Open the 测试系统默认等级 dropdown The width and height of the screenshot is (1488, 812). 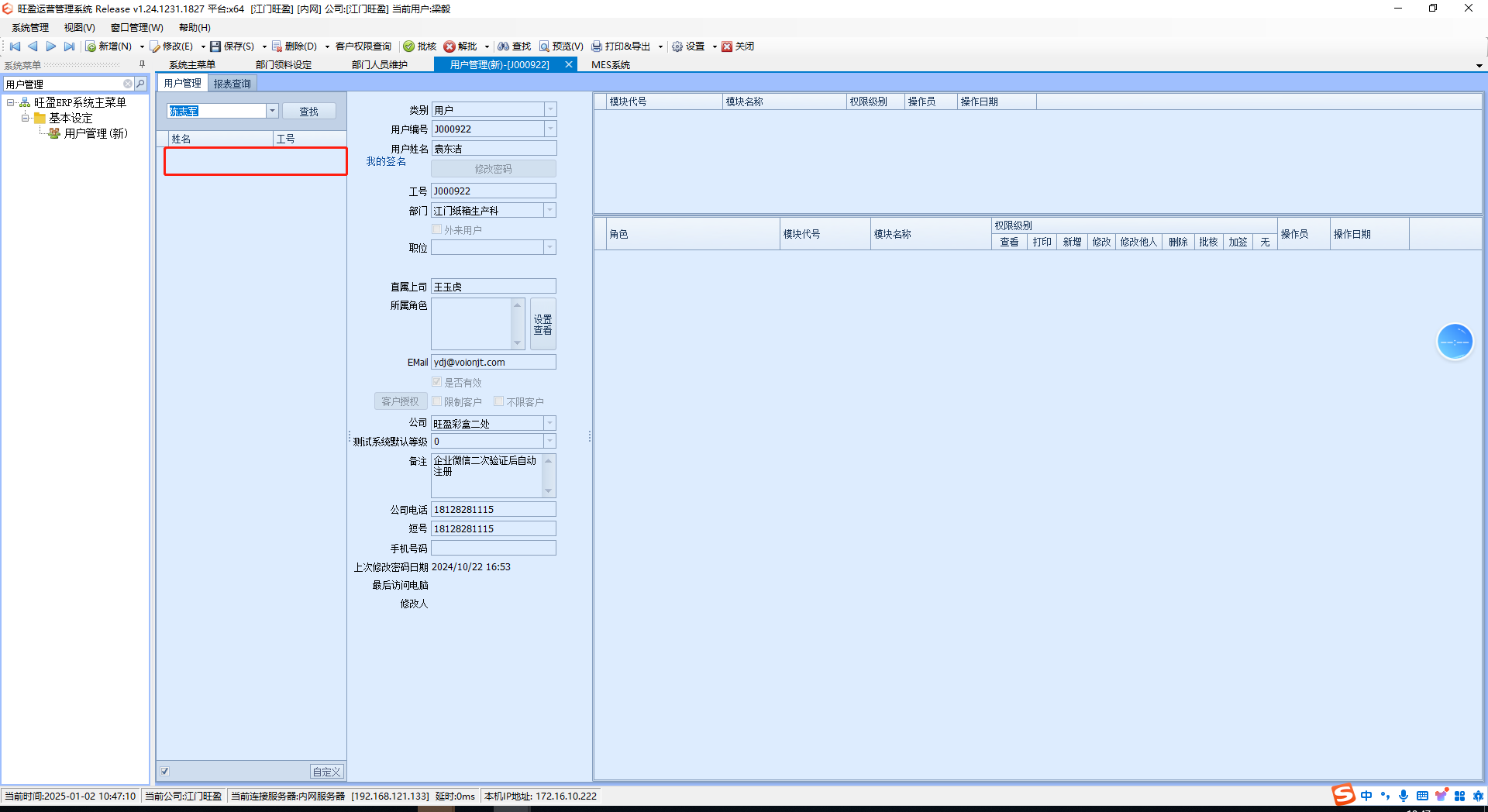(550, 441)
